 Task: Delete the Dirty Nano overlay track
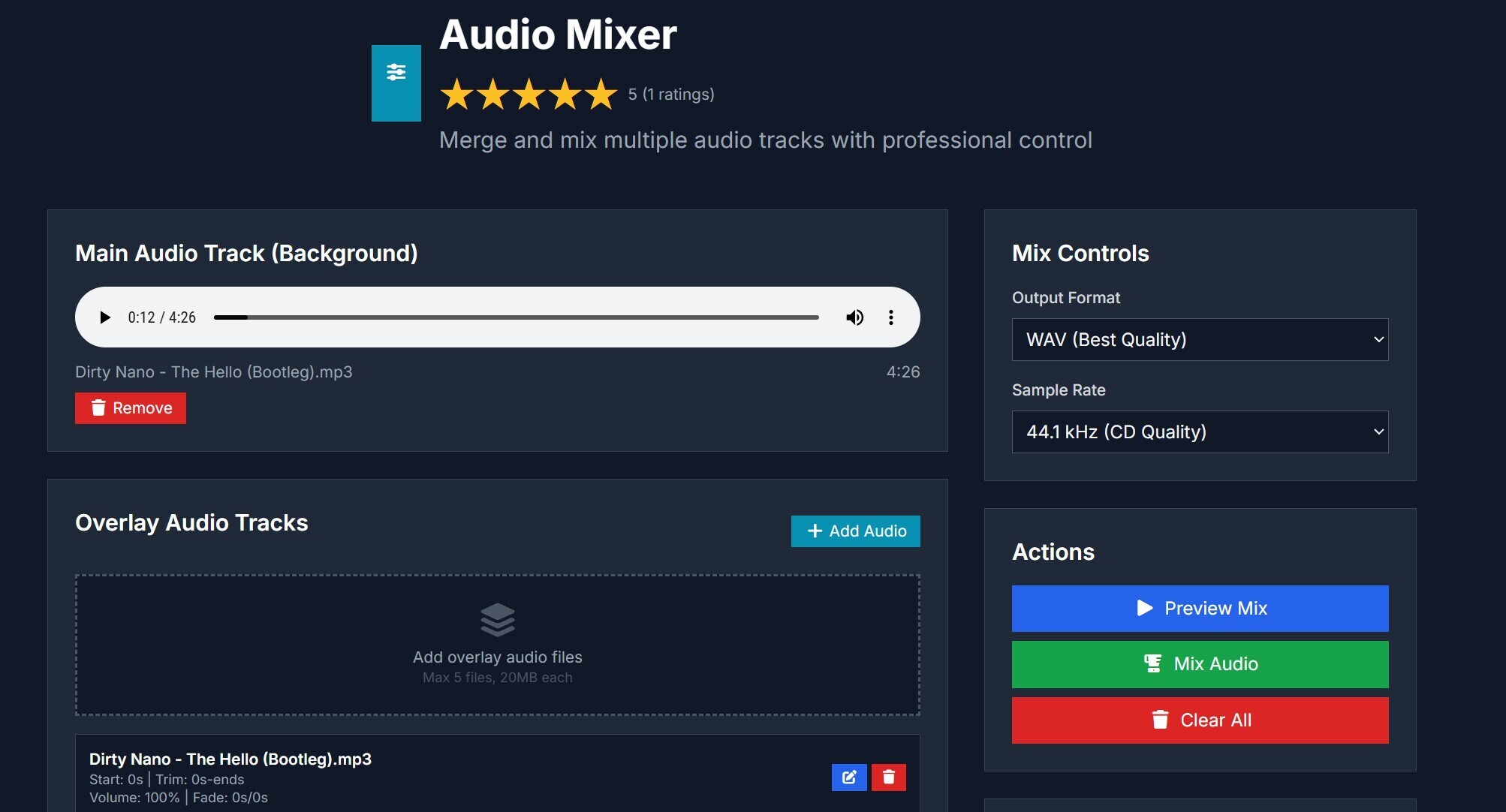889,777
